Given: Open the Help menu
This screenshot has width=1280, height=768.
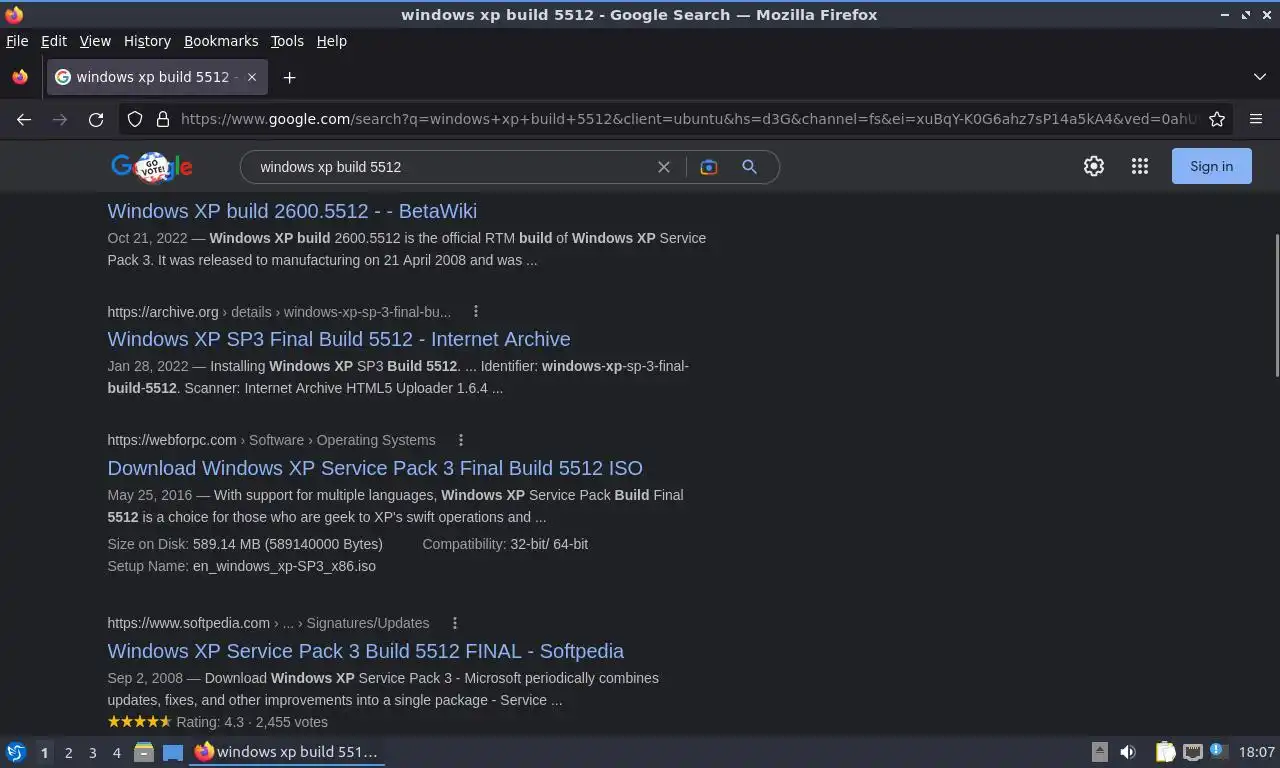Looking at the screenshot, I should 332,41.
